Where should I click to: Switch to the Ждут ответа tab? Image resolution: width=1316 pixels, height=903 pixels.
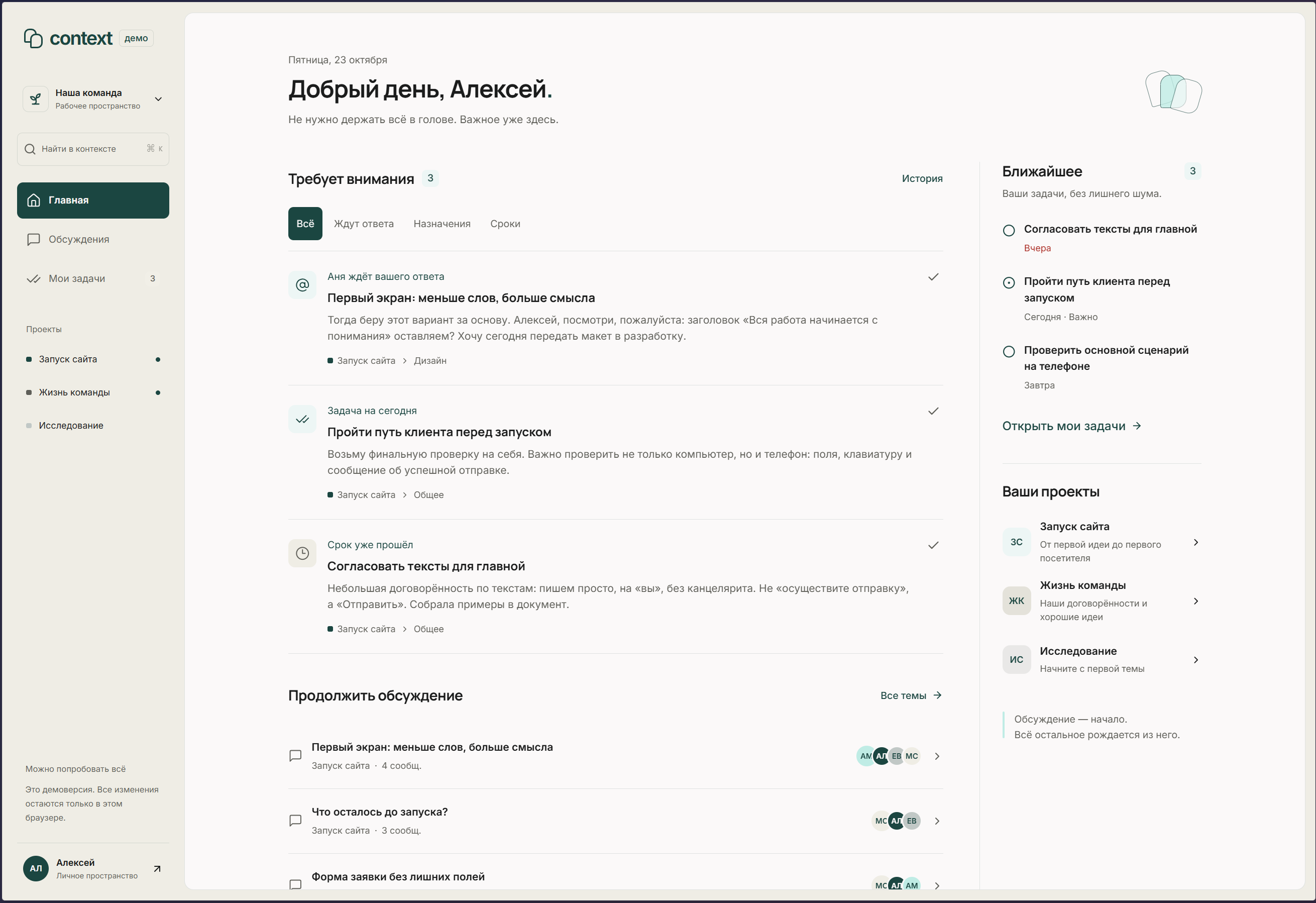[x=364, y=224]
